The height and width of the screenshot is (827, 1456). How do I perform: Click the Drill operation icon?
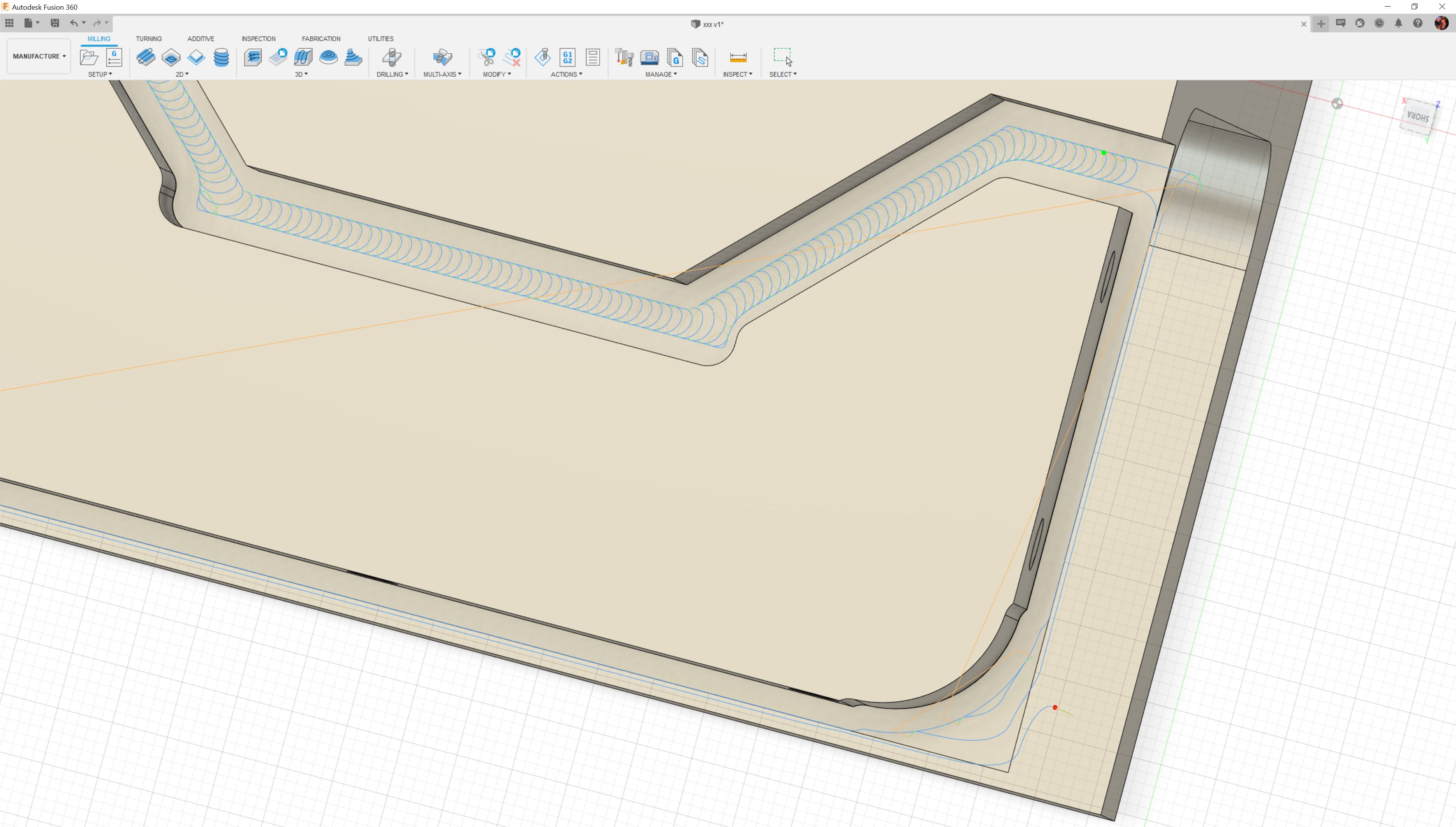pyautogui.click(x=392, y=57)
